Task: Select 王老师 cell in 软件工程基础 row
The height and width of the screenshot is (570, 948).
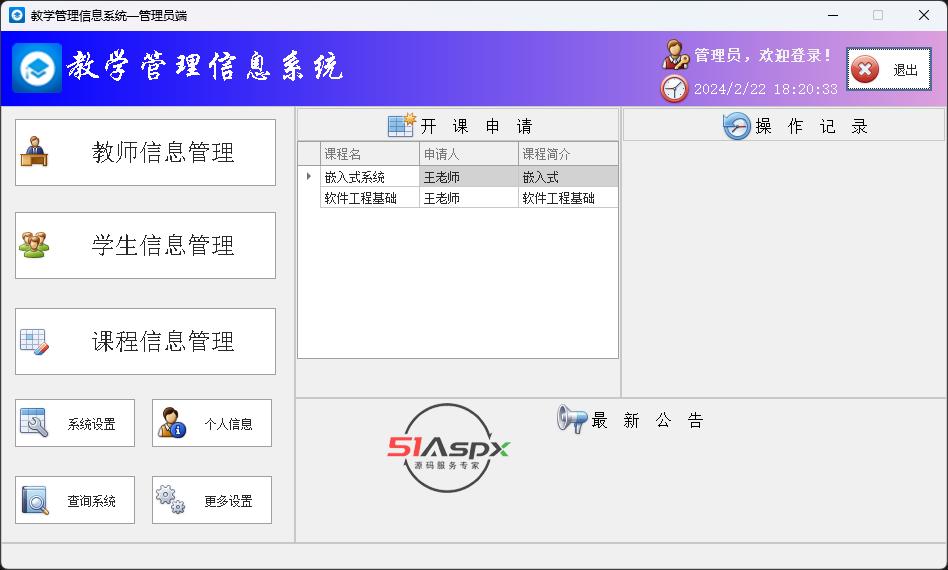Action: 469,198
